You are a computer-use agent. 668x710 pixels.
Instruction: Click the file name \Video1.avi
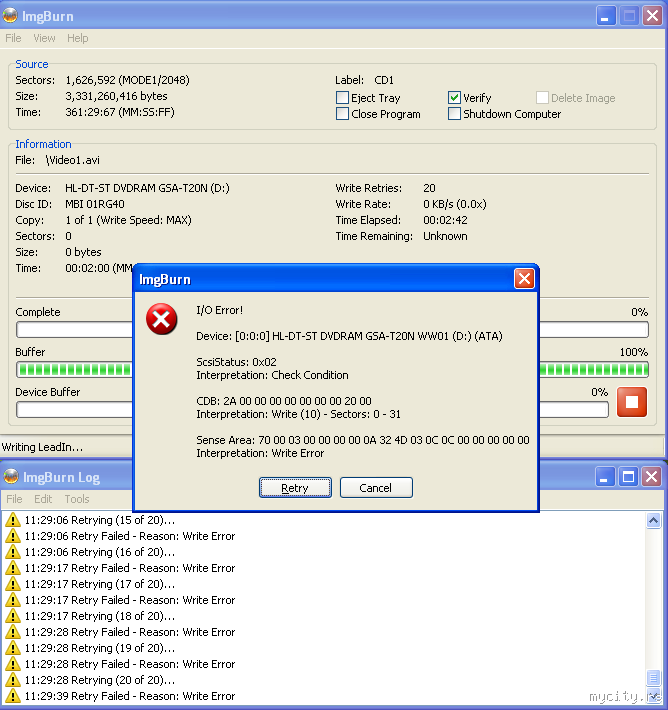72,160
